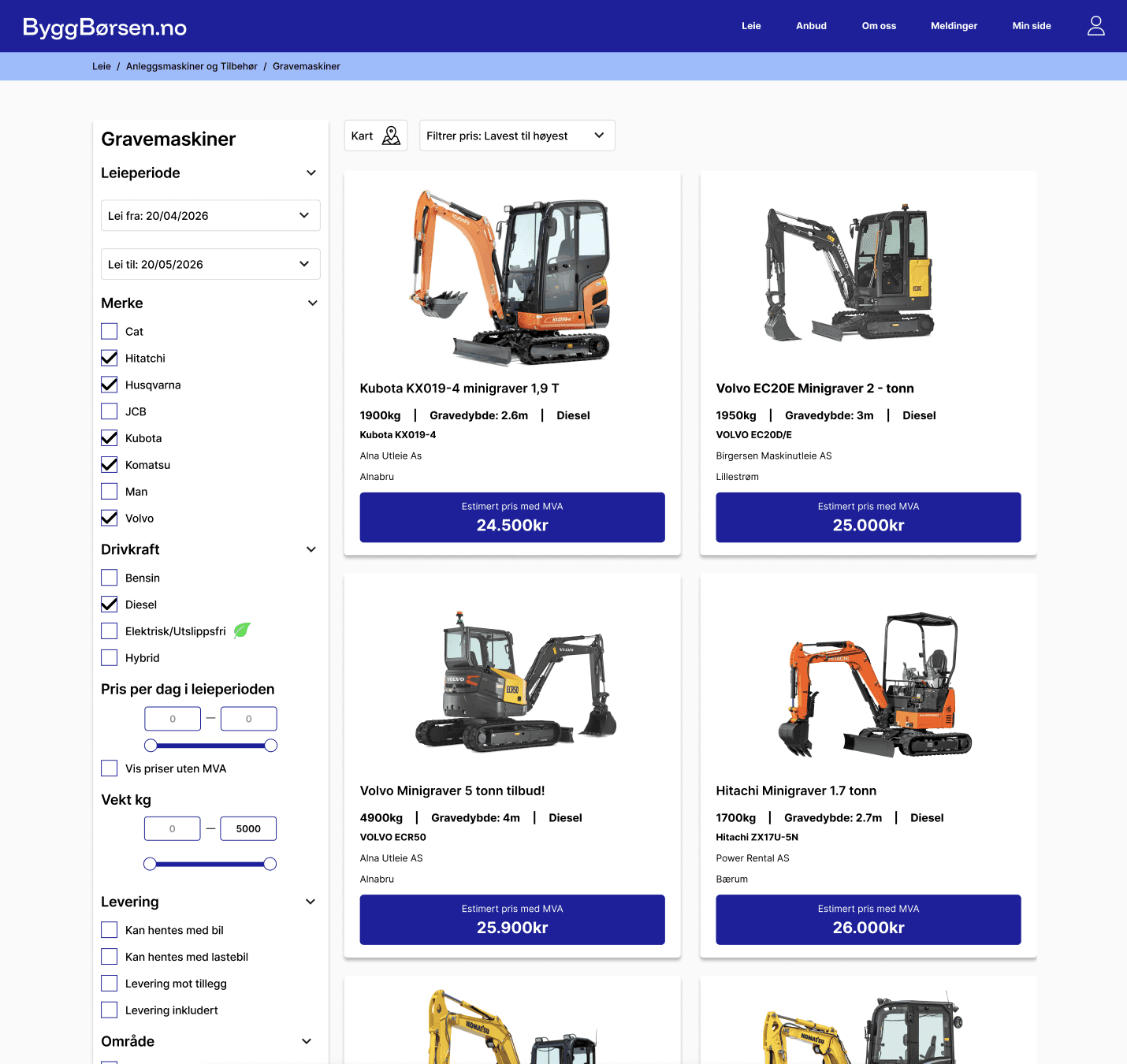Viewport: 1127px width, 1064px height.
Task: Open the Leie menu item
Action: [751, 26]
